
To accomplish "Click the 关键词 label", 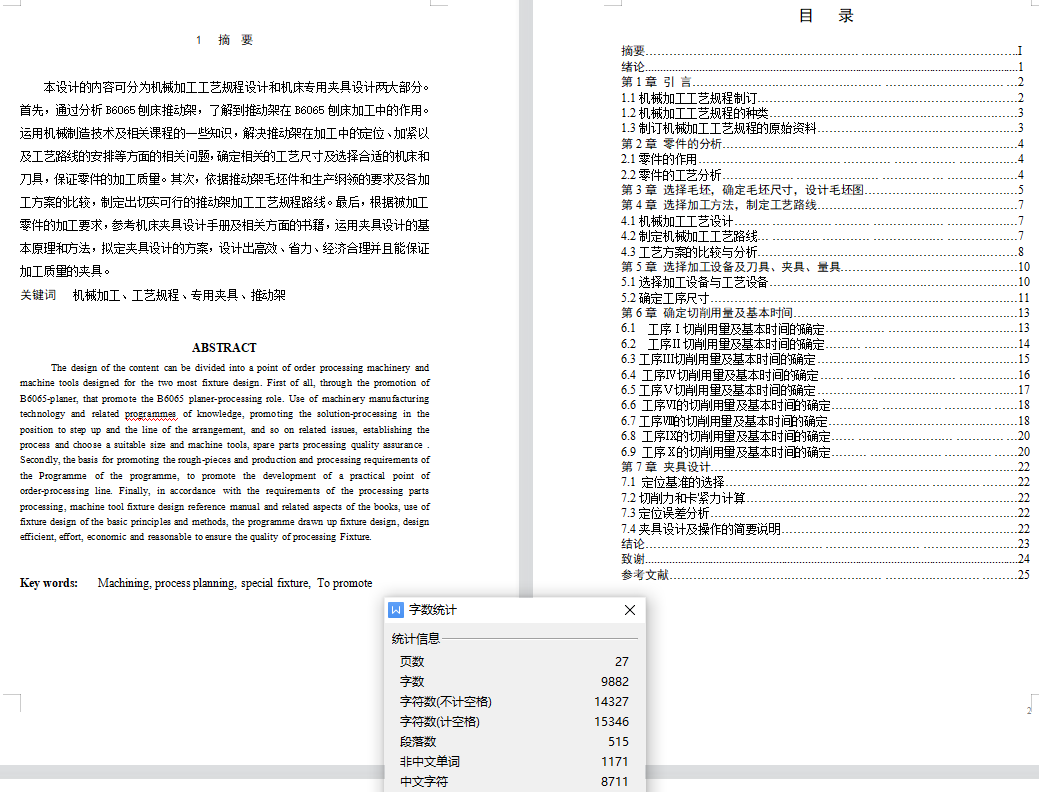I will 38,295.
